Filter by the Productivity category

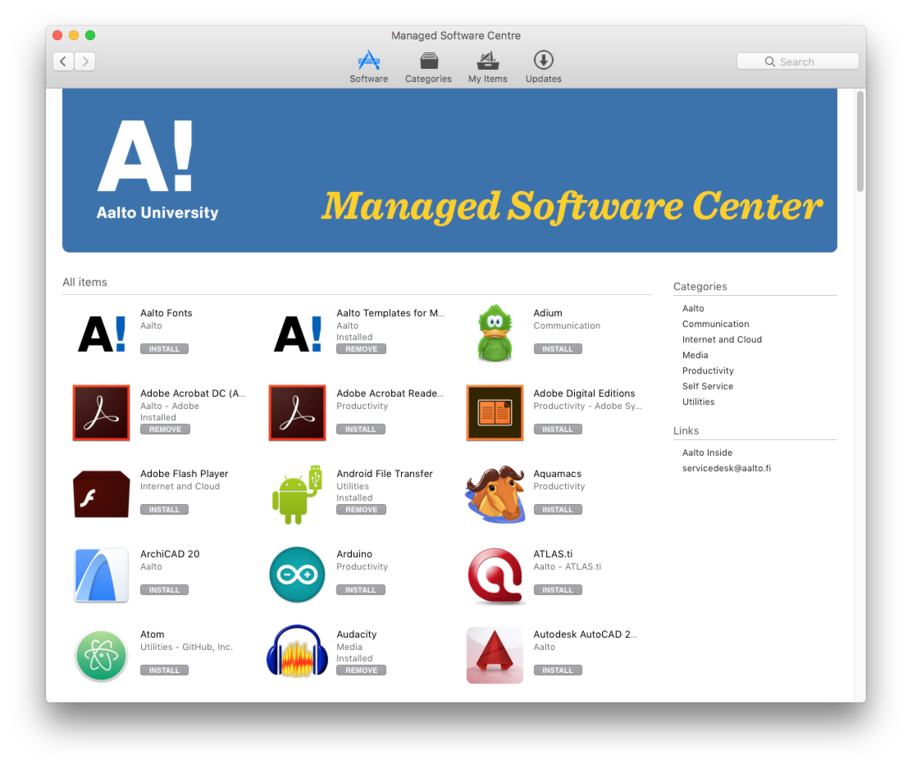[x=707, y=371]
